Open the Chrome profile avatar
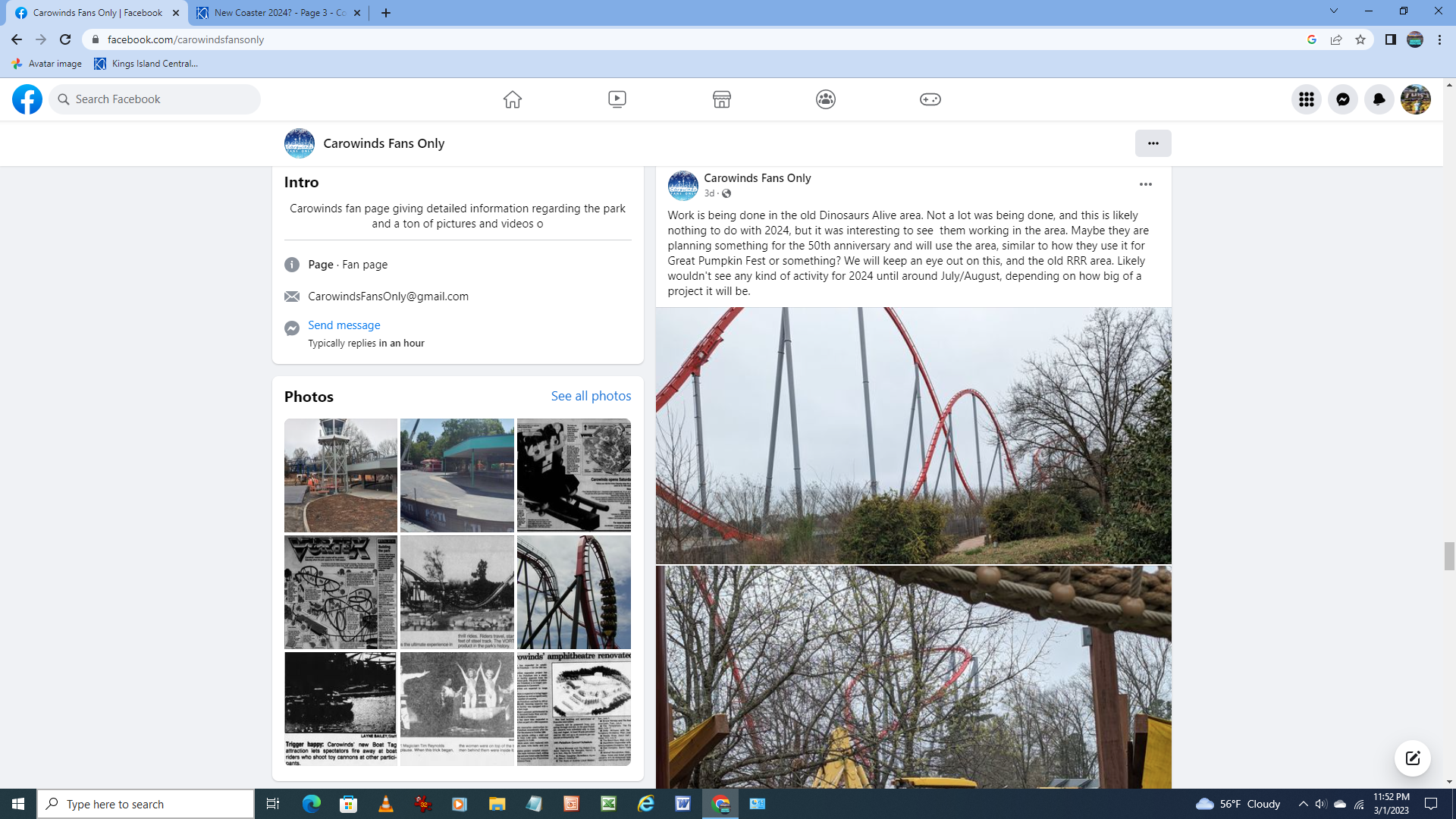The image size is (1456, 819). [x=1415, y=39]
